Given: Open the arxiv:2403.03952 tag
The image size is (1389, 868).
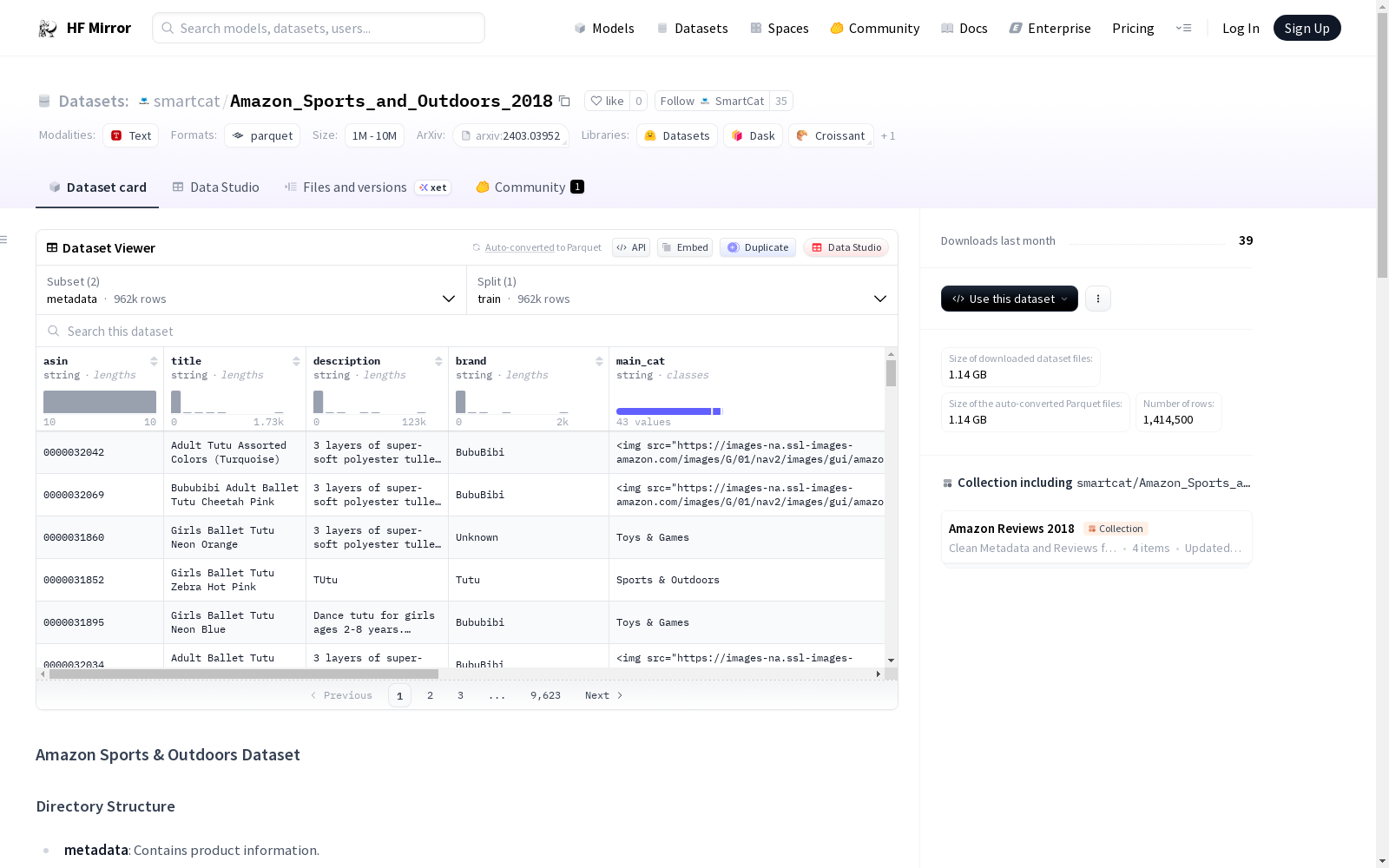Looking at the screenshot, I should [510, 136].
